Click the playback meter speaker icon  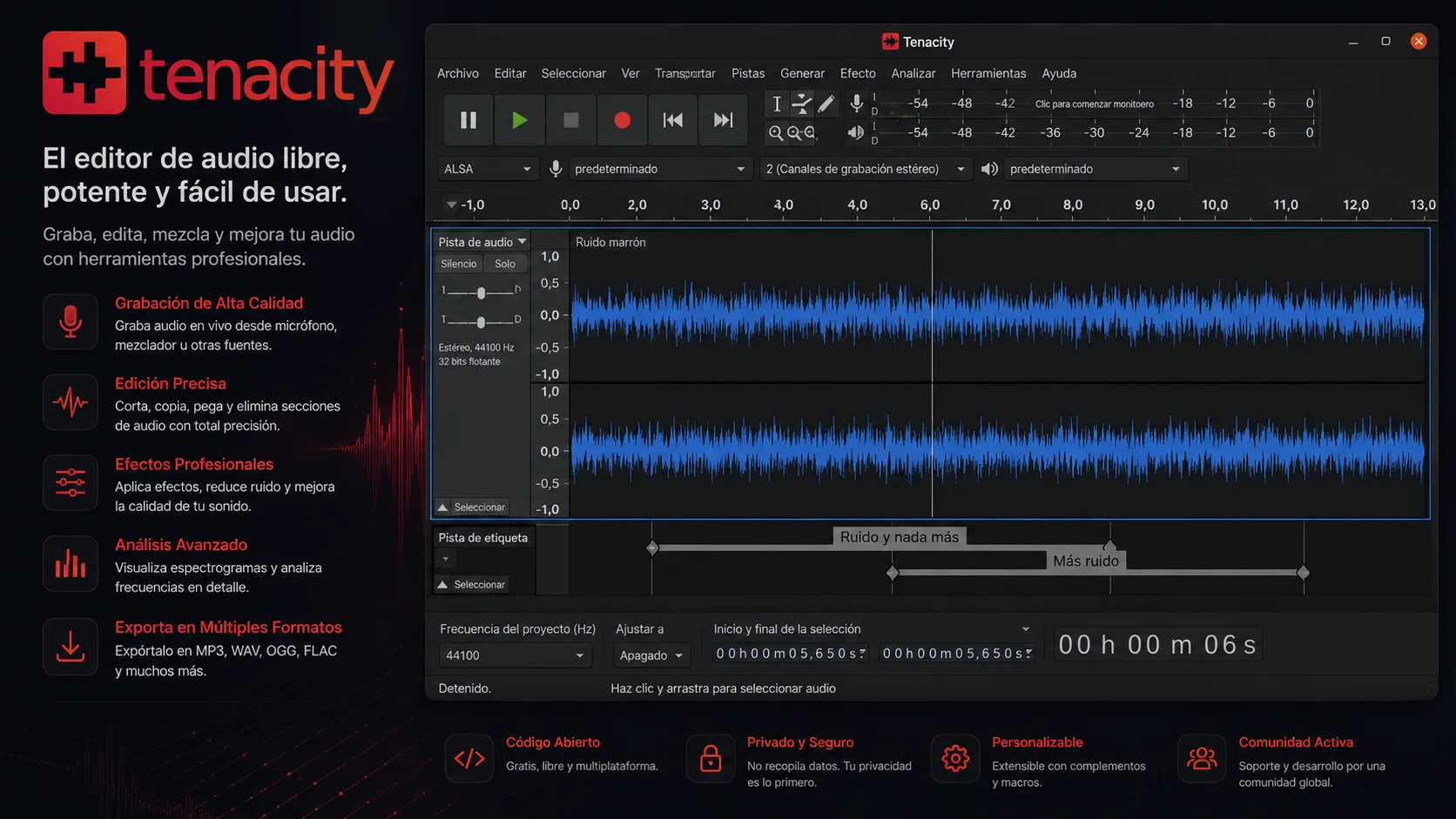pyautogui.click(x=856, y=132)
